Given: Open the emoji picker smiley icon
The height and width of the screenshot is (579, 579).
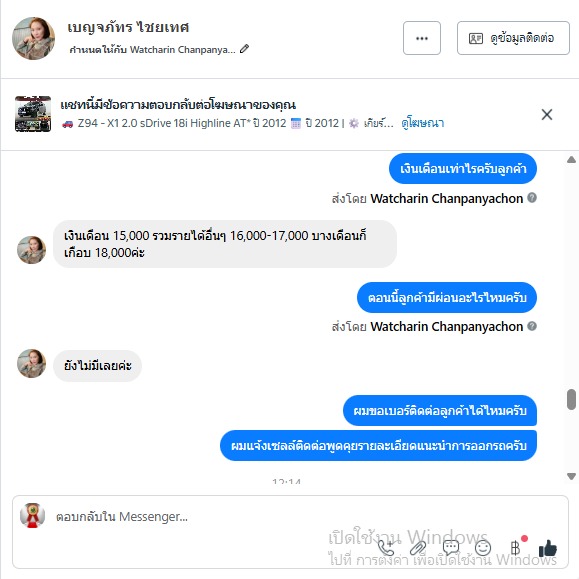Looking at the screenshot, I should pos(483,548).
